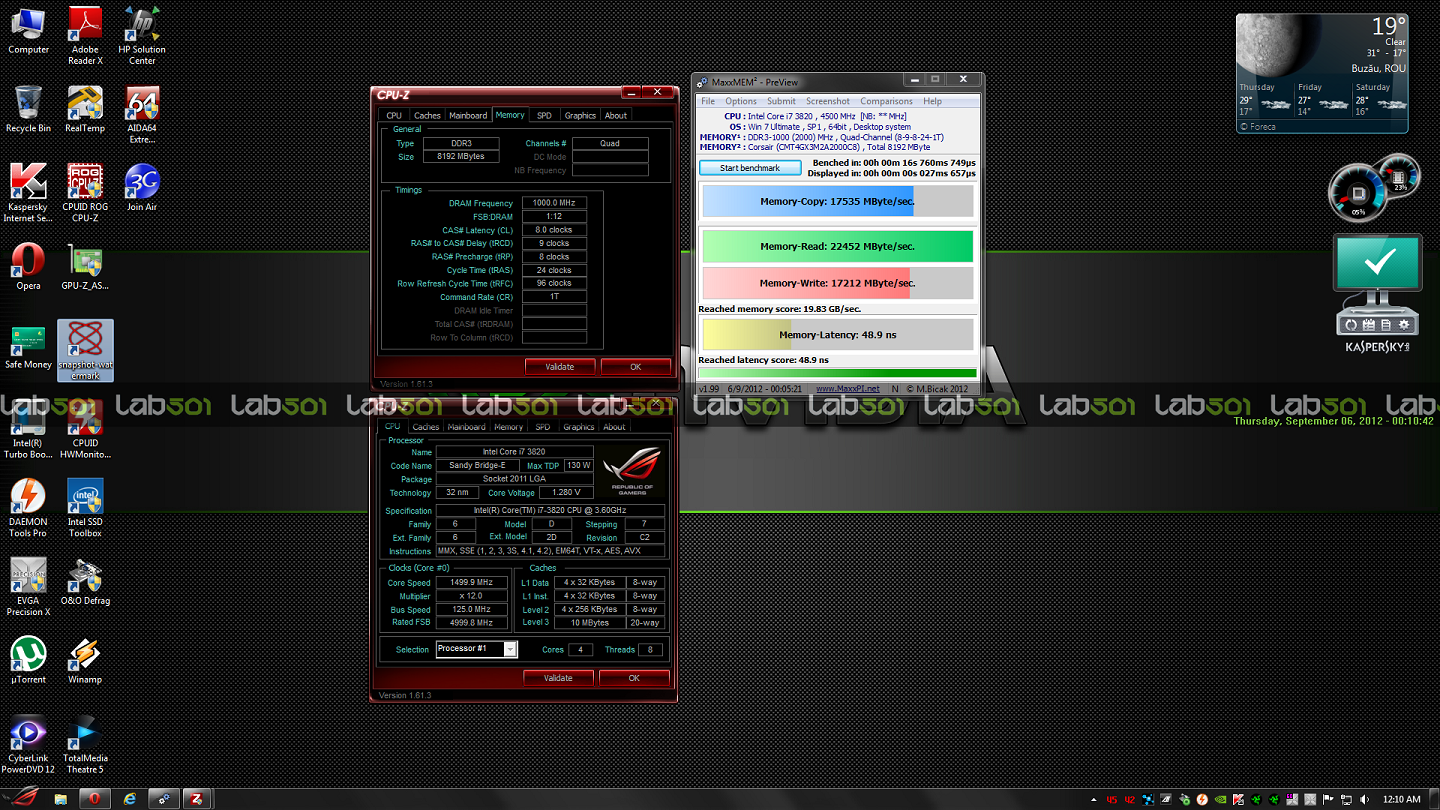Open Windows Explorer folder in taskbar
This screenshot has width=1440, height=810.
tap(60, 799)
